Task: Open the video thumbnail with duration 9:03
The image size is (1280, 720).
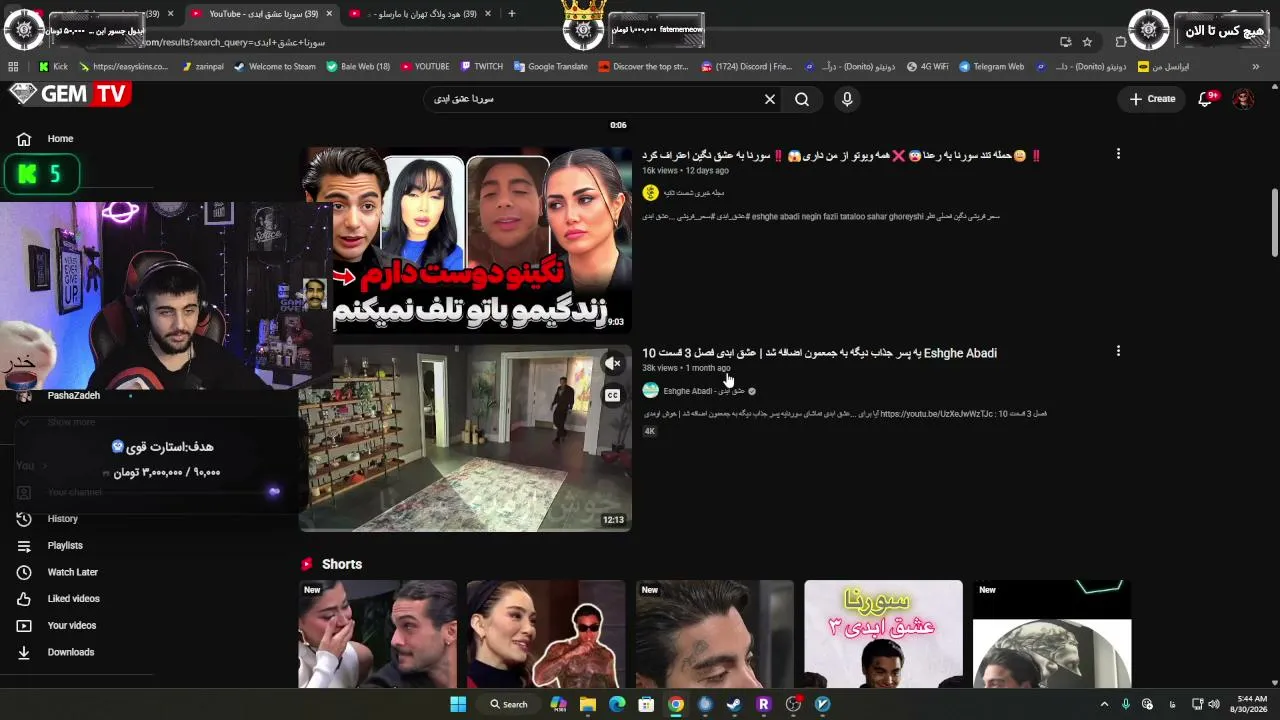Action: coord(465,240)
